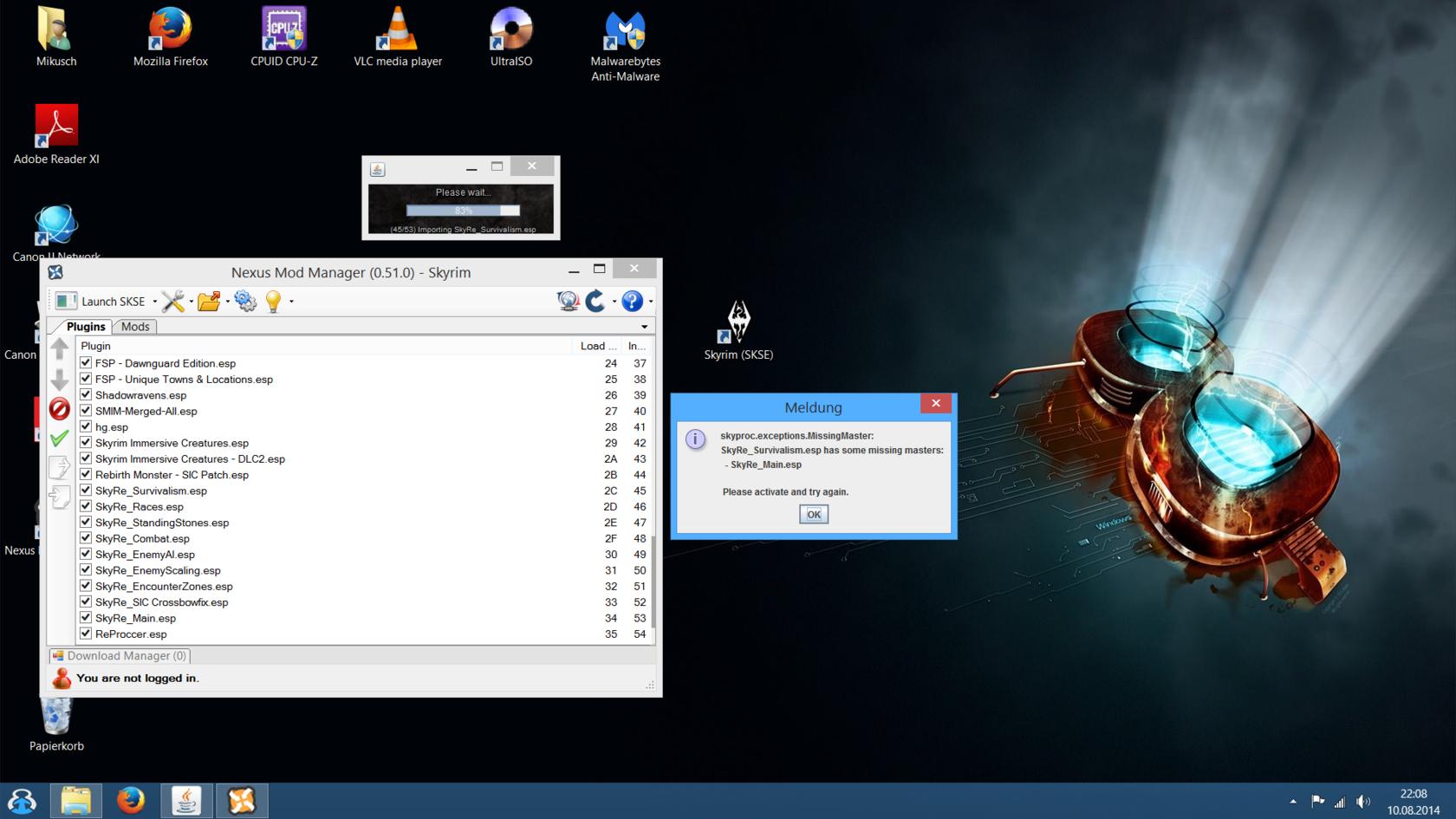Click the wrench and screwdriver tools icon
Screen dimensions: 1456x819
172,301
